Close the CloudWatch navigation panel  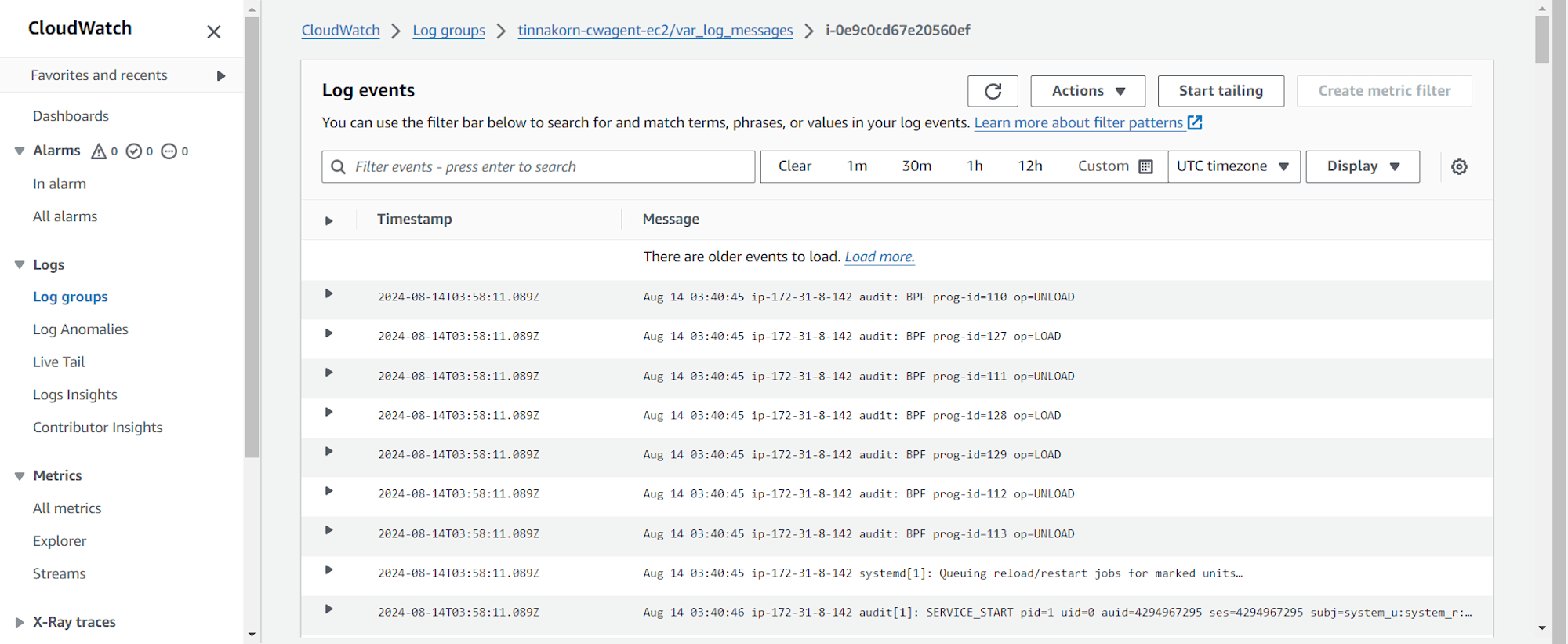tap(214, 32)
